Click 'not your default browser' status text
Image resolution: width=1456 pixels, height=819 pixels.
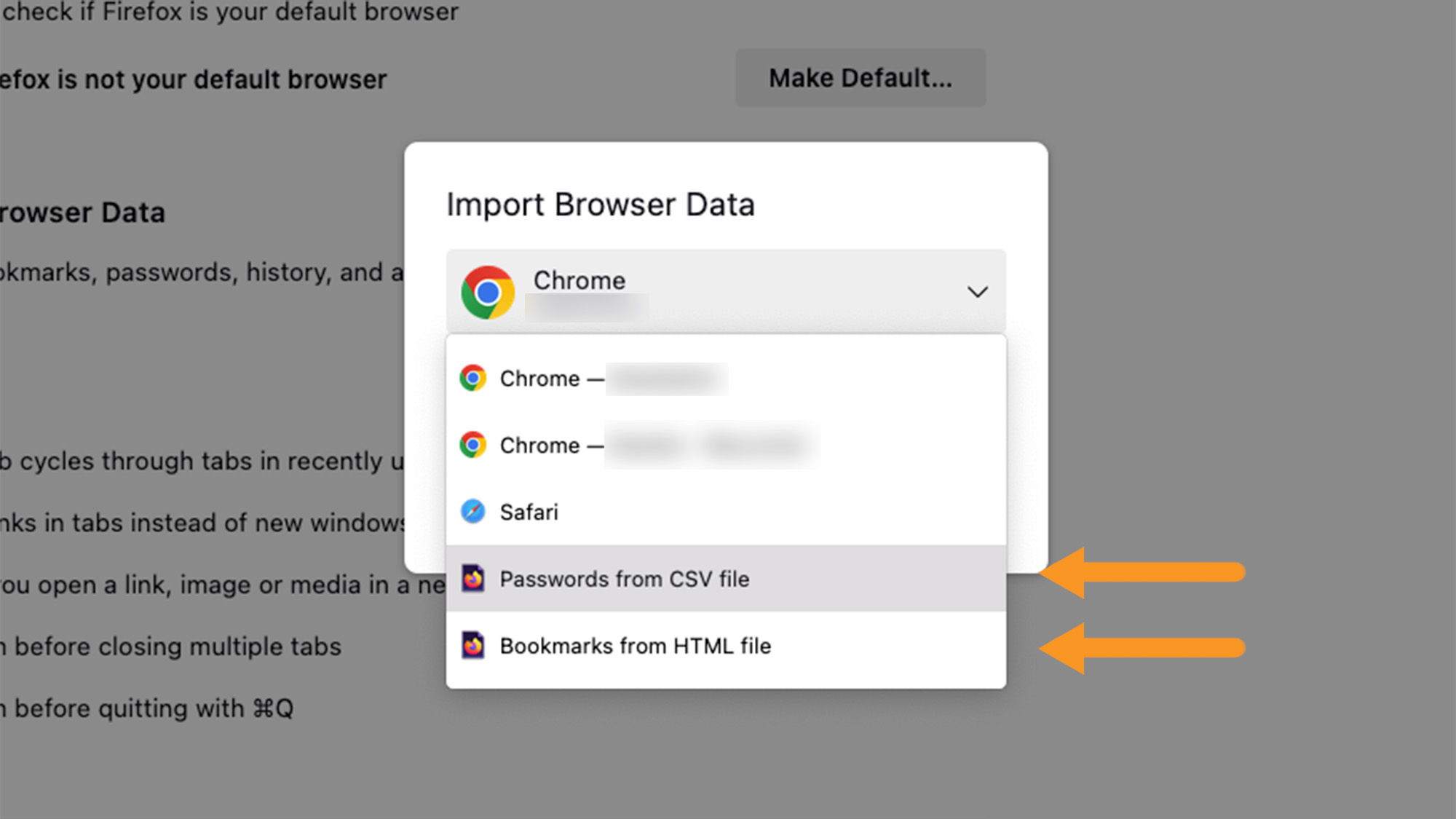(193, 79)
